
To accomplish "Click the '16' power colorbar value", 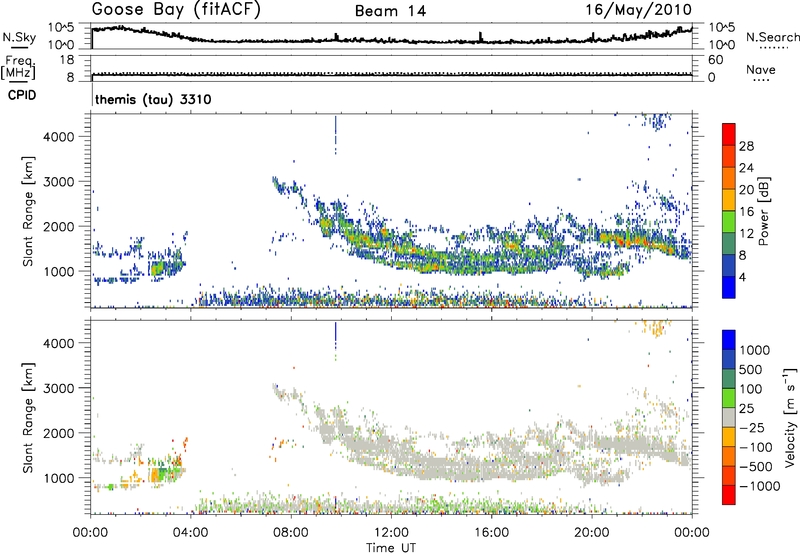I will click(x=746, y=212).
